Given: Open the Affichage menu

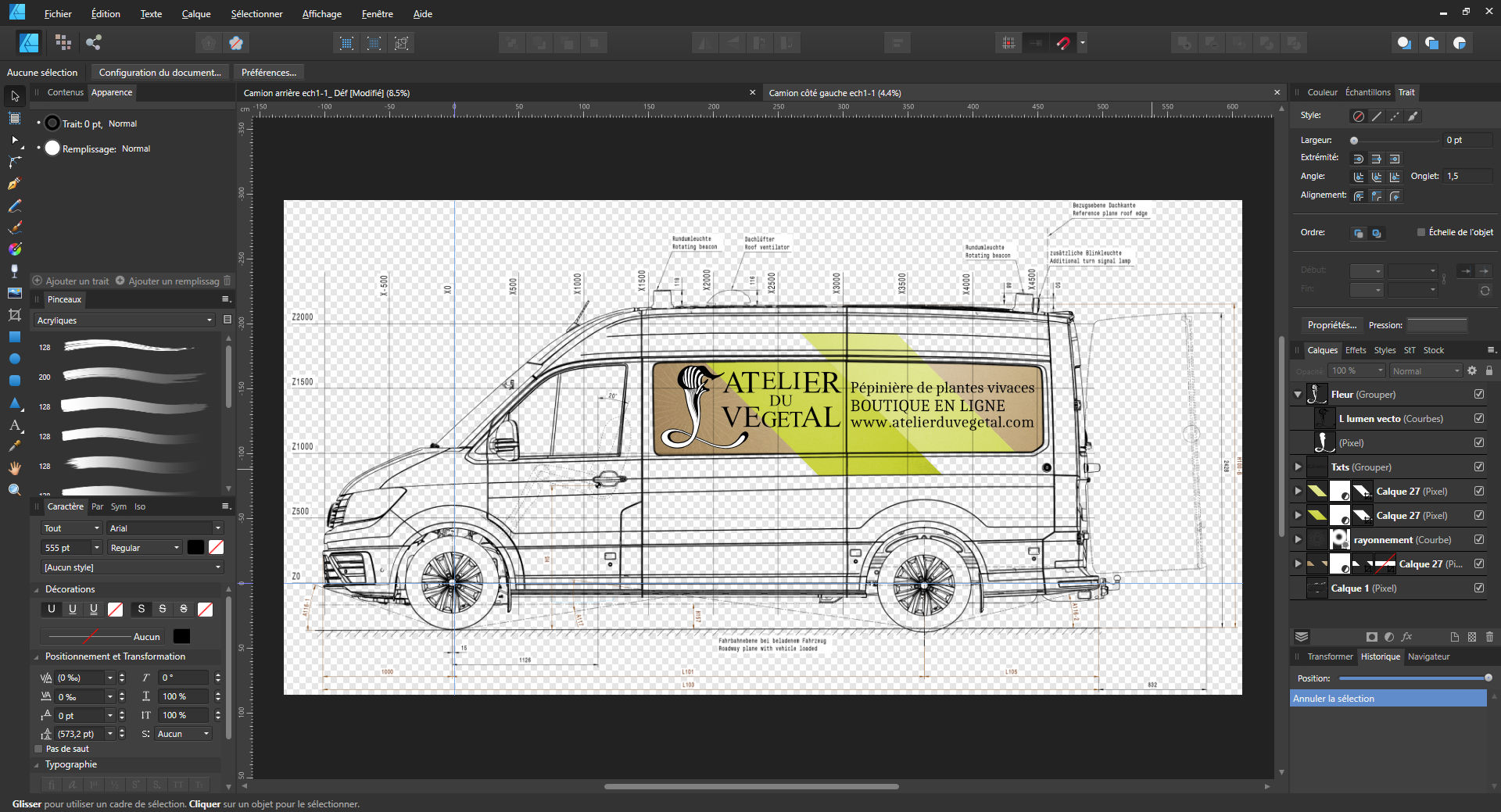Looking at the screenshot, I should 322,14.
